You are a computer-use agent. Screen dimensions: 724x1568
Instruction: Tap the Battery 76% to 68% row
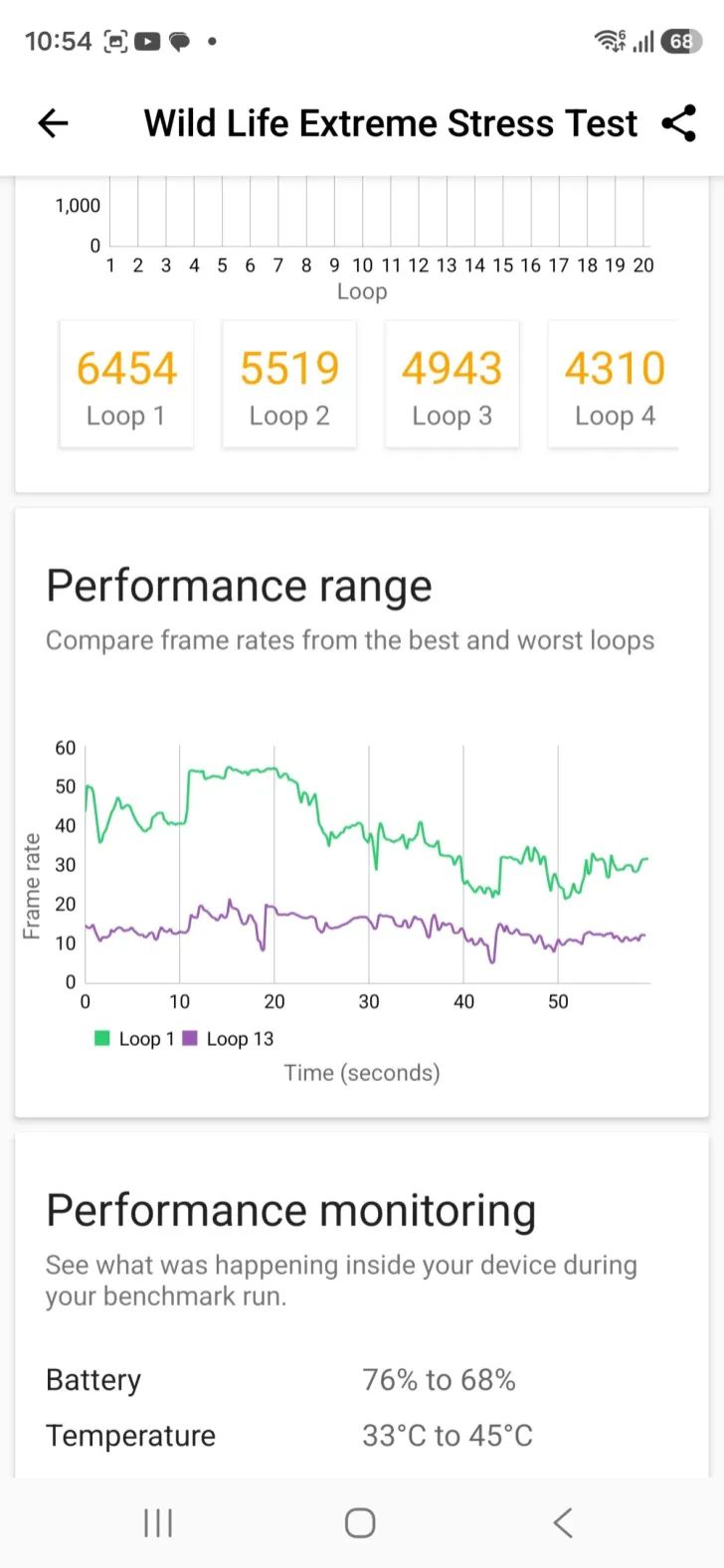click(280, 1380)
